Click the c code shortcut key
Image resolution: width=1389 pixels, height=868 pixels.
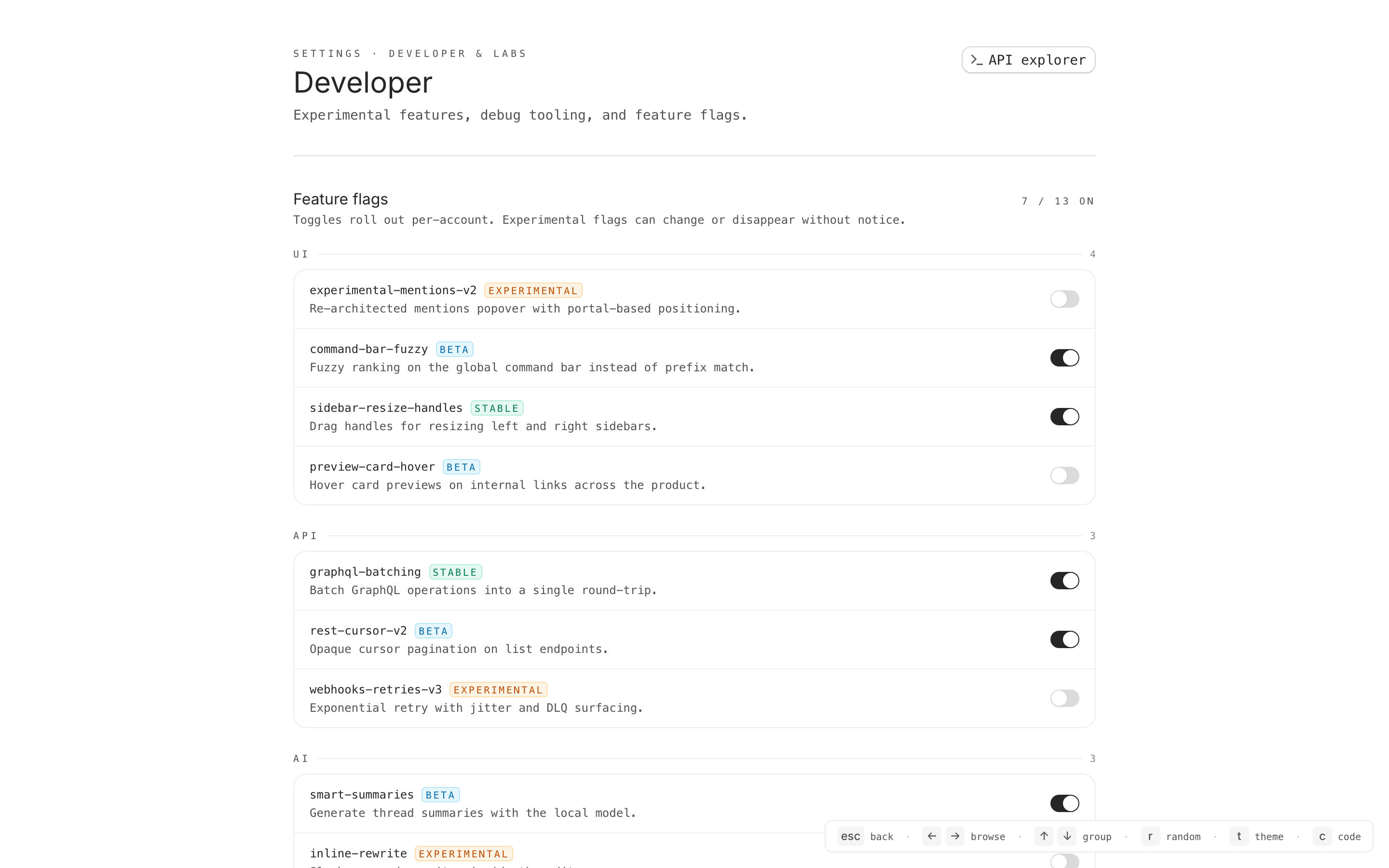click(1322, 837)
